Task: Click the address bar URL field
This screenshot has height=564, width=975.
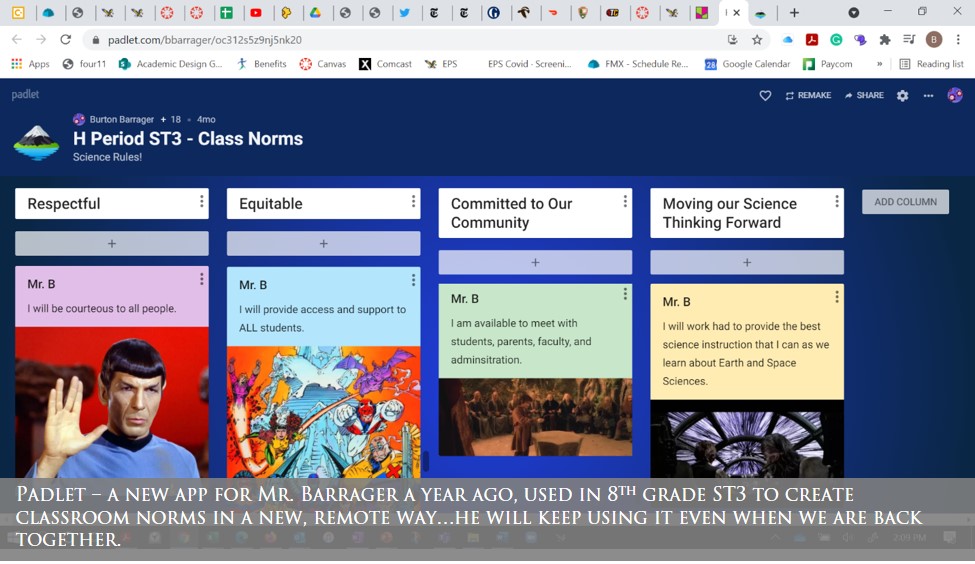Action: pyautogui.click(x=400, y=40)
